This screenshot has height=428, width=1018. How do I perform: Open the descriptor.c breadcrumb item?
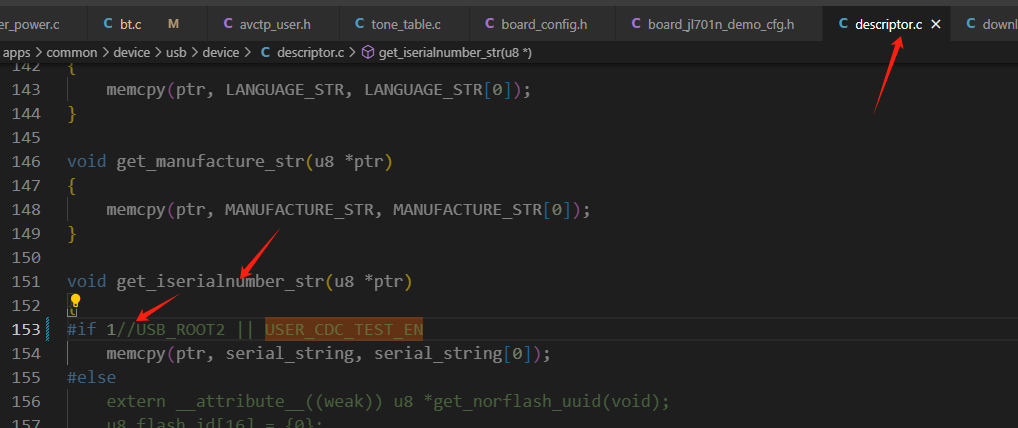[310, 53]
